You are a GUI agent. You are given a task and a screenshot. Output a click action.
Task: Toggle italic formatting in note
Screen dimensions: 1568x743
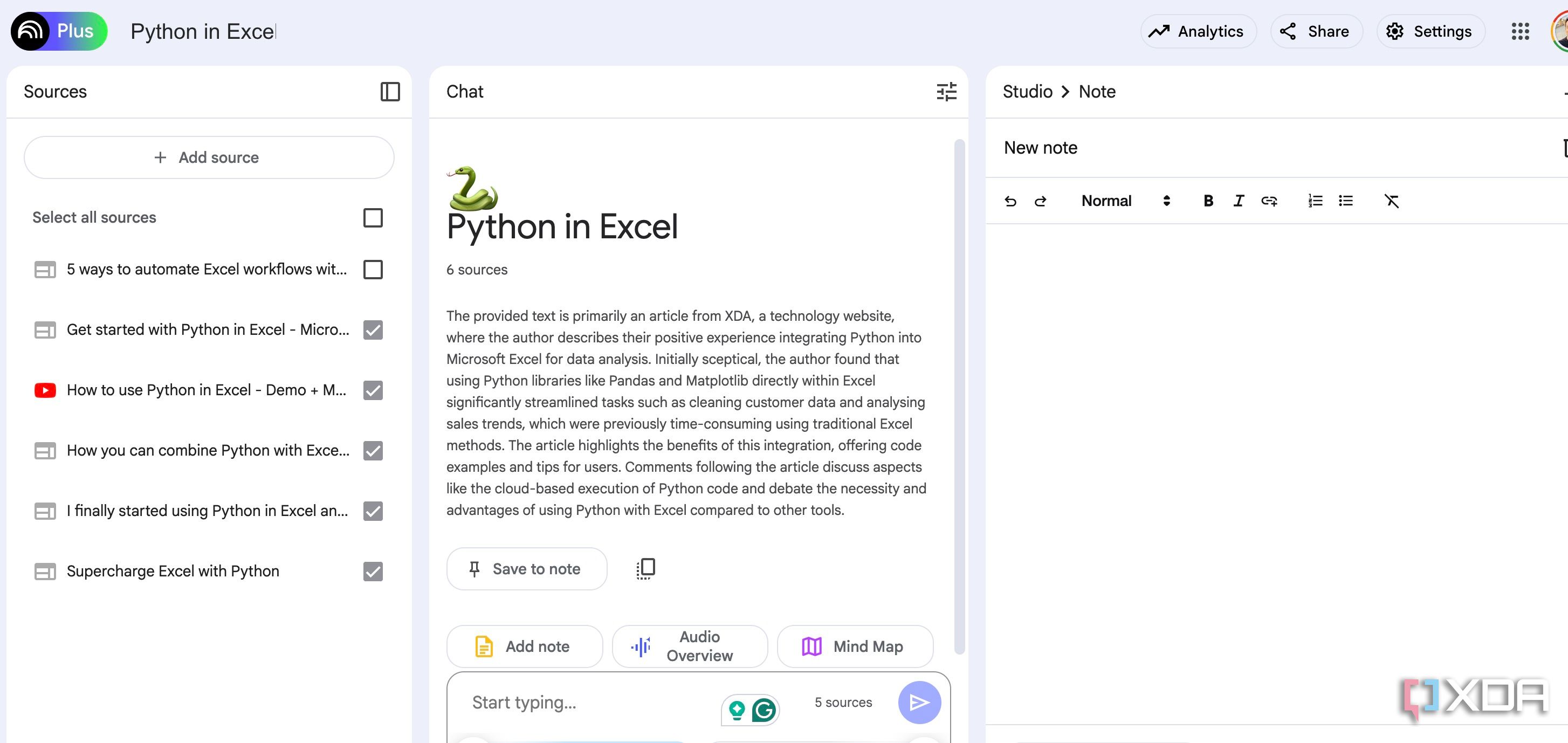click(x=1239, y=201)
